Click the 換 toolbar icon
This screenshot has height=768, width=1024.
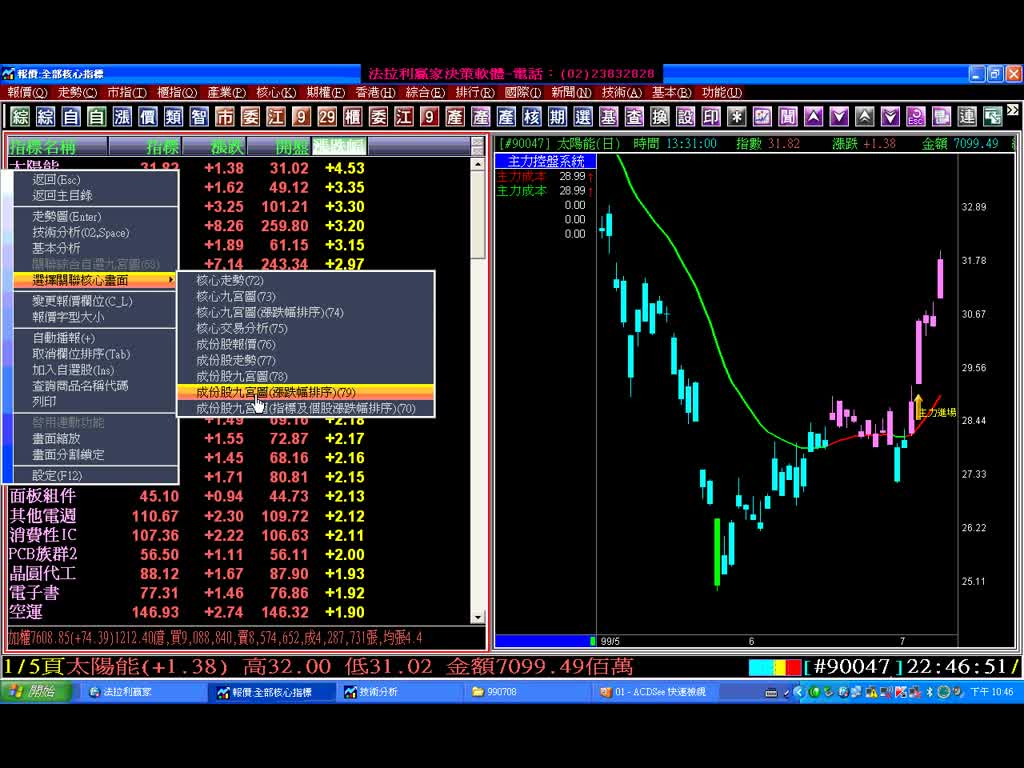click(660, 117)
